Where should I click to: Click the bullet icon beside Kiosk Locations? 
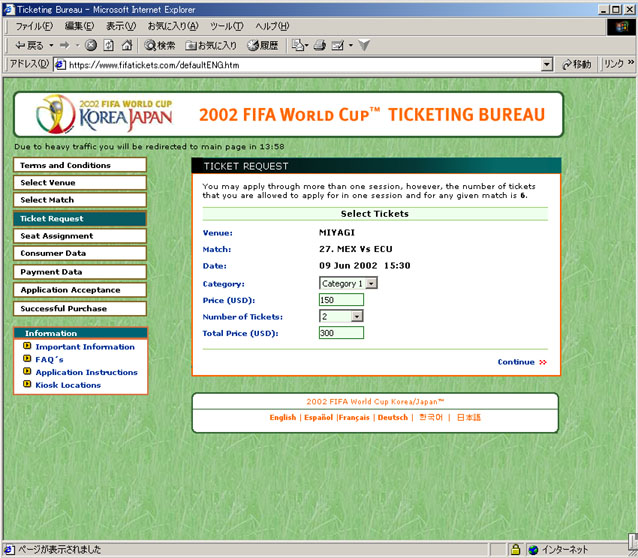click(27, 384)
